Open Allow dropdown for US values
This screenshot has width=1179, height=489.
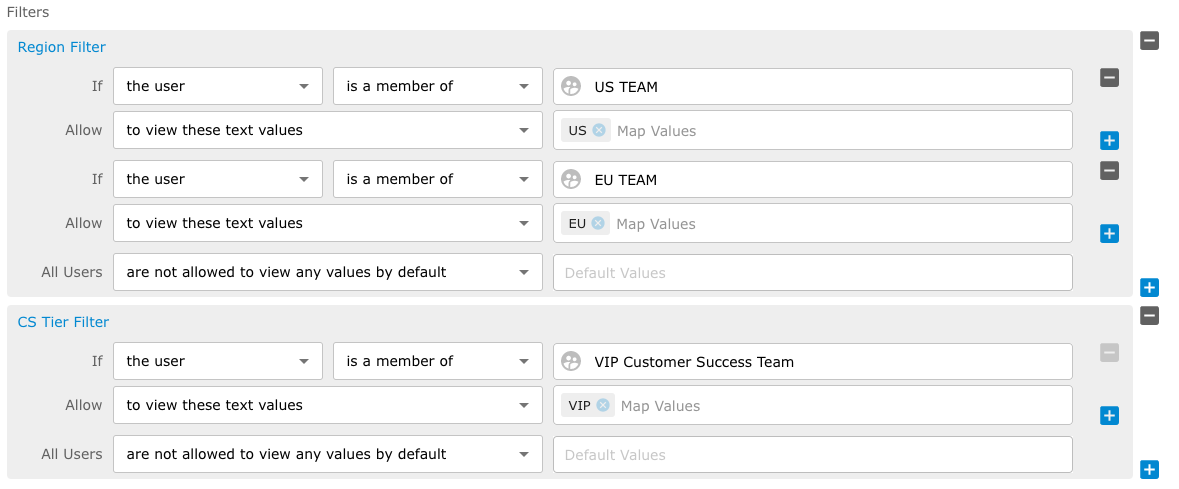click(328, 130)
